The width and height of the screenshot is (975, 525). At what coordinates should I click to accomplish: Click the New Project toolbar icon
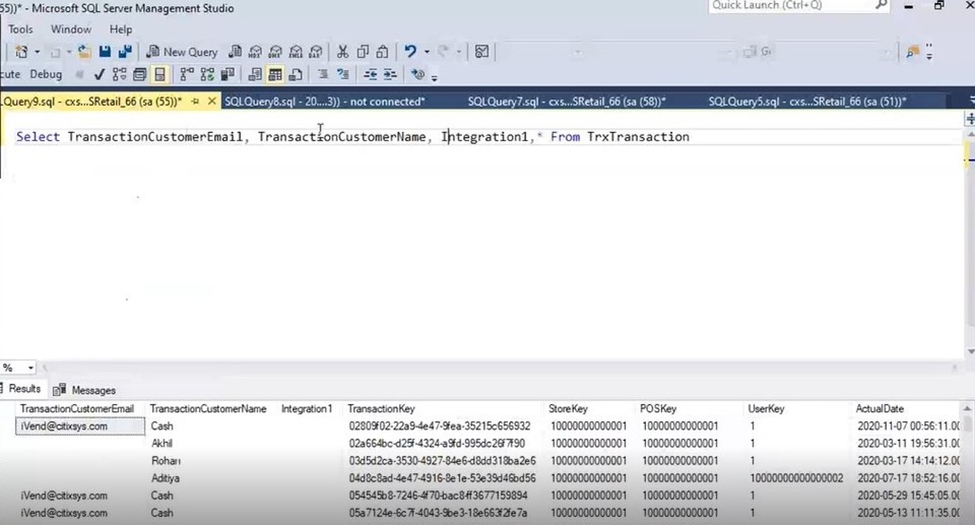click(21, 52)
